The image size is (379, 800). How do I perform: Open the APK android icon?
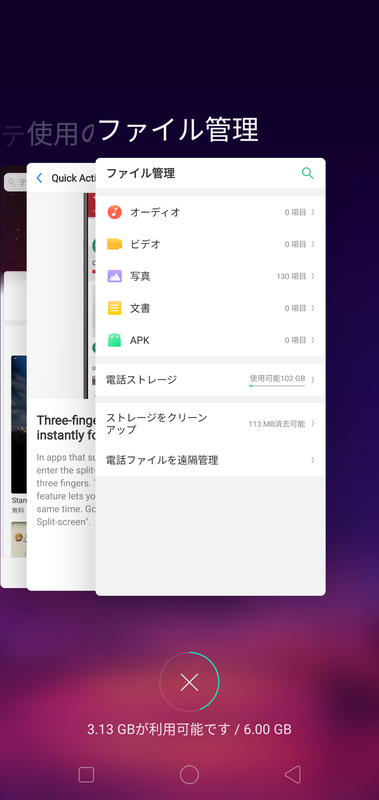pyautogui.click(x=115, y=340)
